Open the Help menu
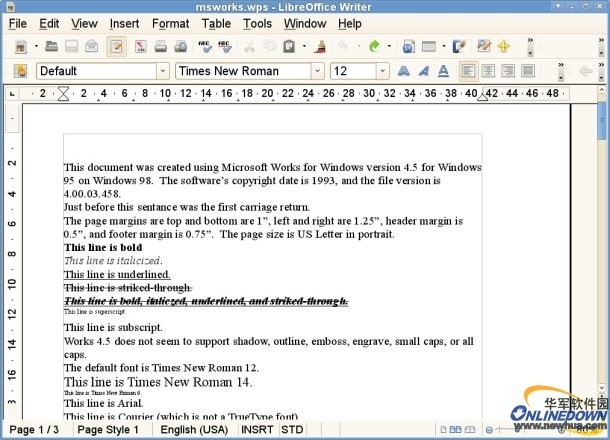 [350, 24]
